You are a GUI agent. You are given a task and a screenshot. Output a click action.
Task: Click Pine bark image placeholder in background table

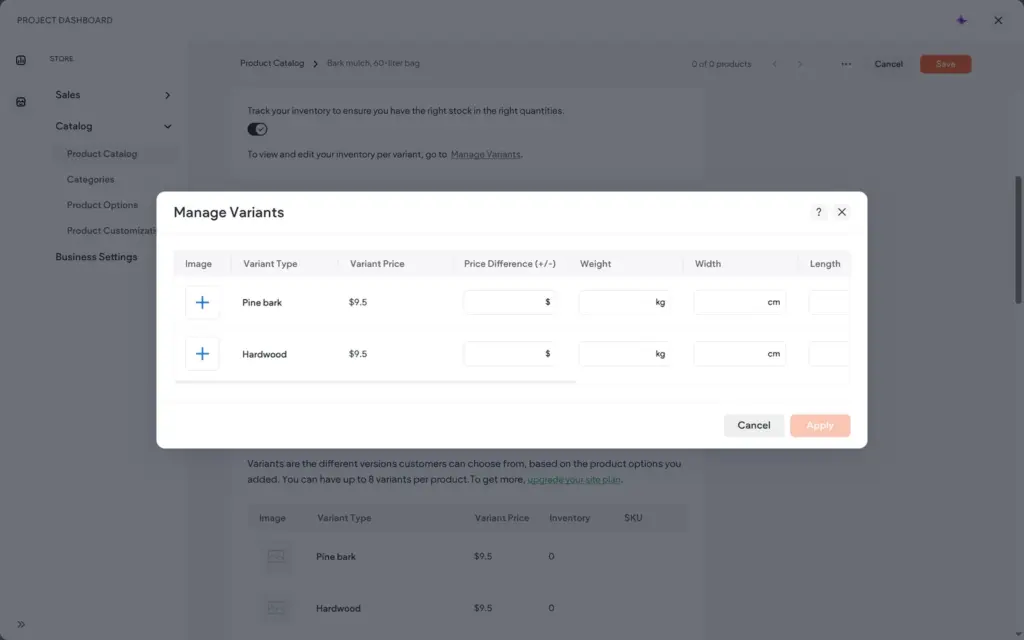[x=276, y=556]
